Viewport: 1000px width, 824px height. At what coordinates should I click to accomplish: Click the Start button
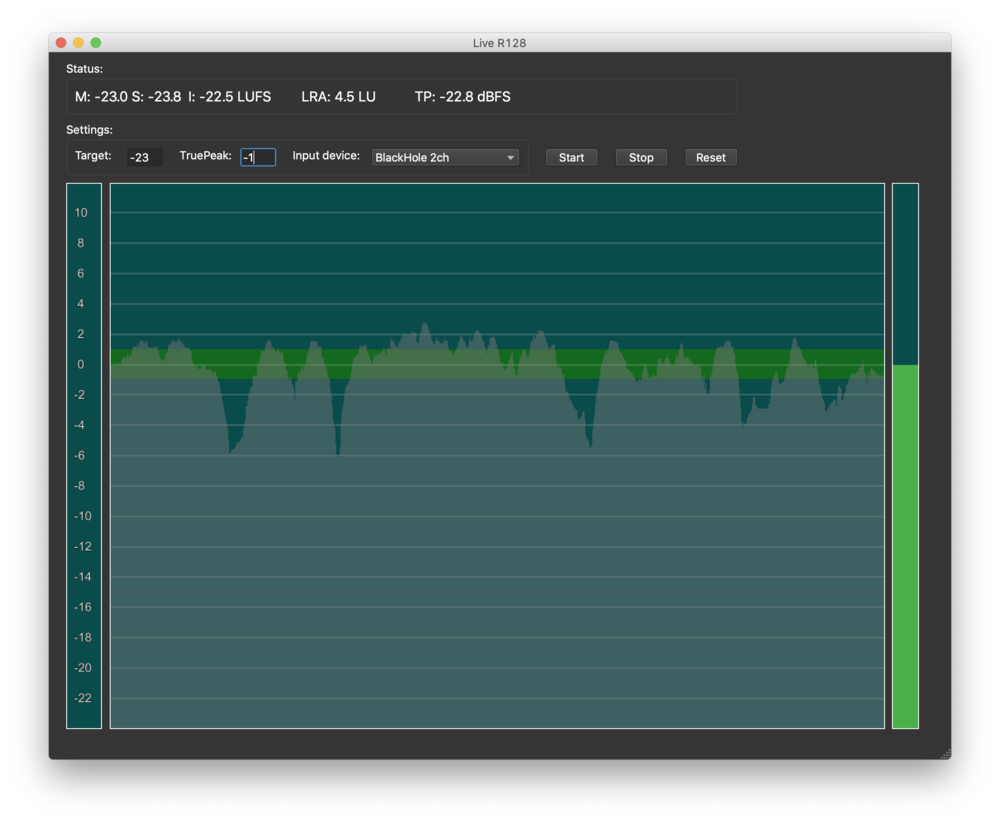pyautogui.click(x=571, y=158)
